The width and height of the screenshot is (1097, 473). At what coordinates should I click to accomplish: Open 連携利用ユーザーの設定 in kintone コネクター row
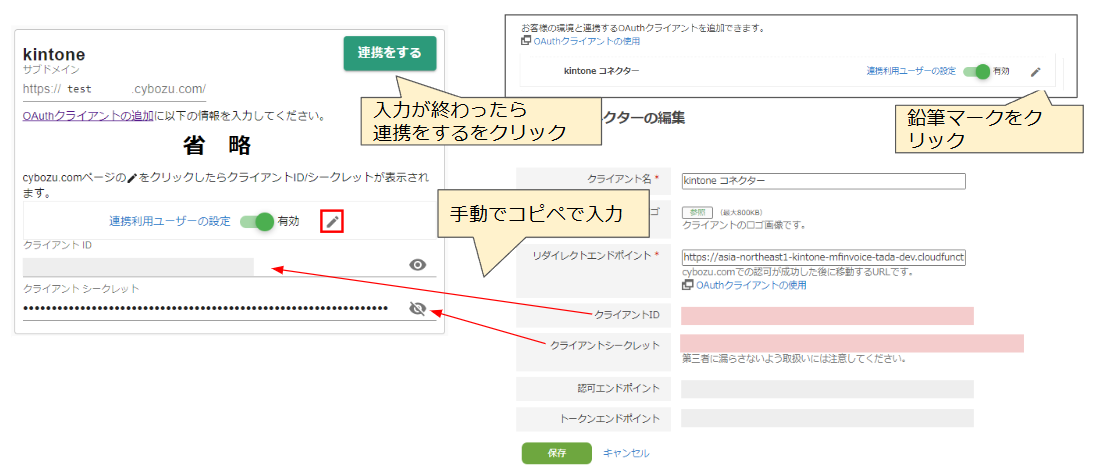click(x=911, y=71)
